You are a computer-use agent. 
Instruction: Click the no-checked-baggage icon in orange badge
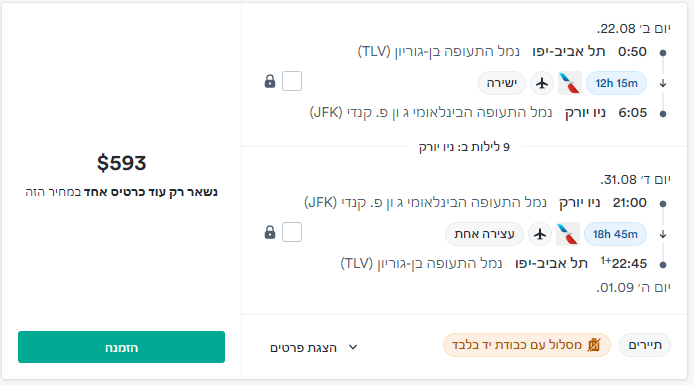(x=594, y=345)
